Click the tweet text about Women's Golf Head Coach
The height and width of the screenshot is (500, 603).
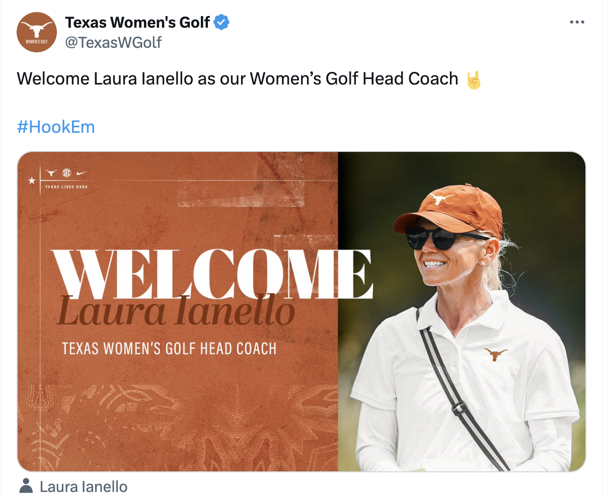point(237,79)
